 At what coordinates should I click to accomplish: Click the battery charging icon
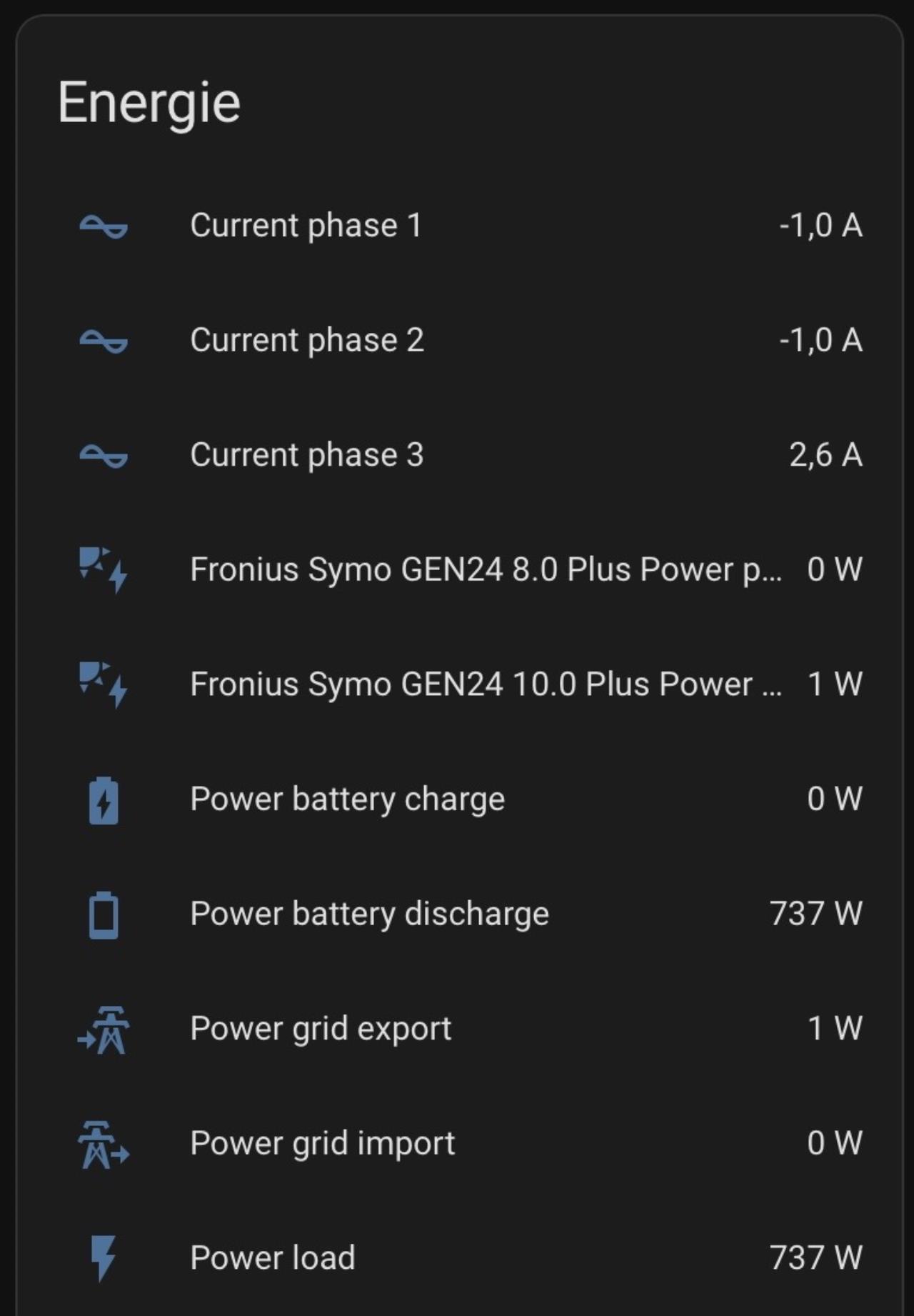[x=104, y=799]
